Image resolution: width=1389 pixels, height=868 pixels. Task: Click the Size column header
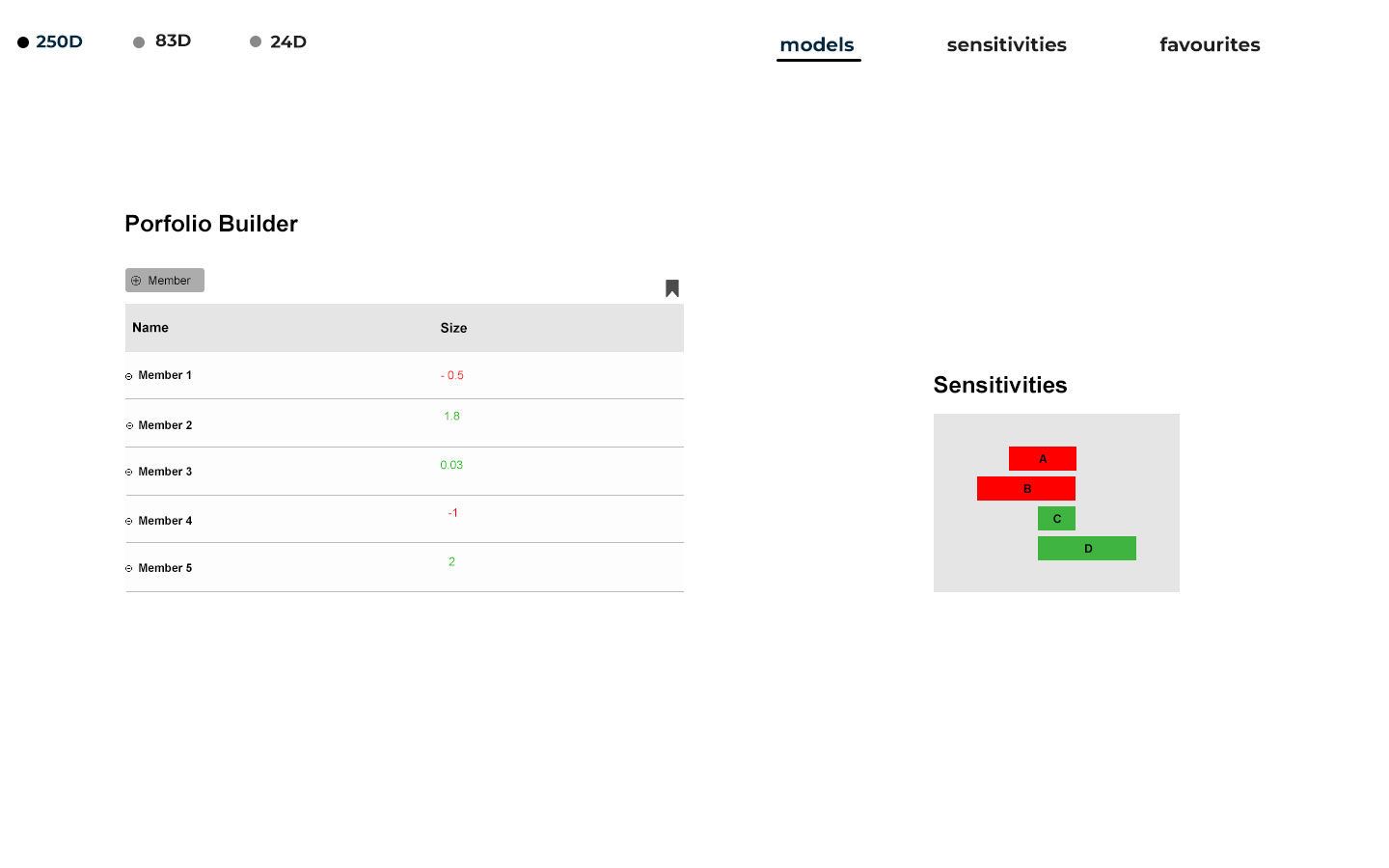pyautogui.click(x=453, y=328)
